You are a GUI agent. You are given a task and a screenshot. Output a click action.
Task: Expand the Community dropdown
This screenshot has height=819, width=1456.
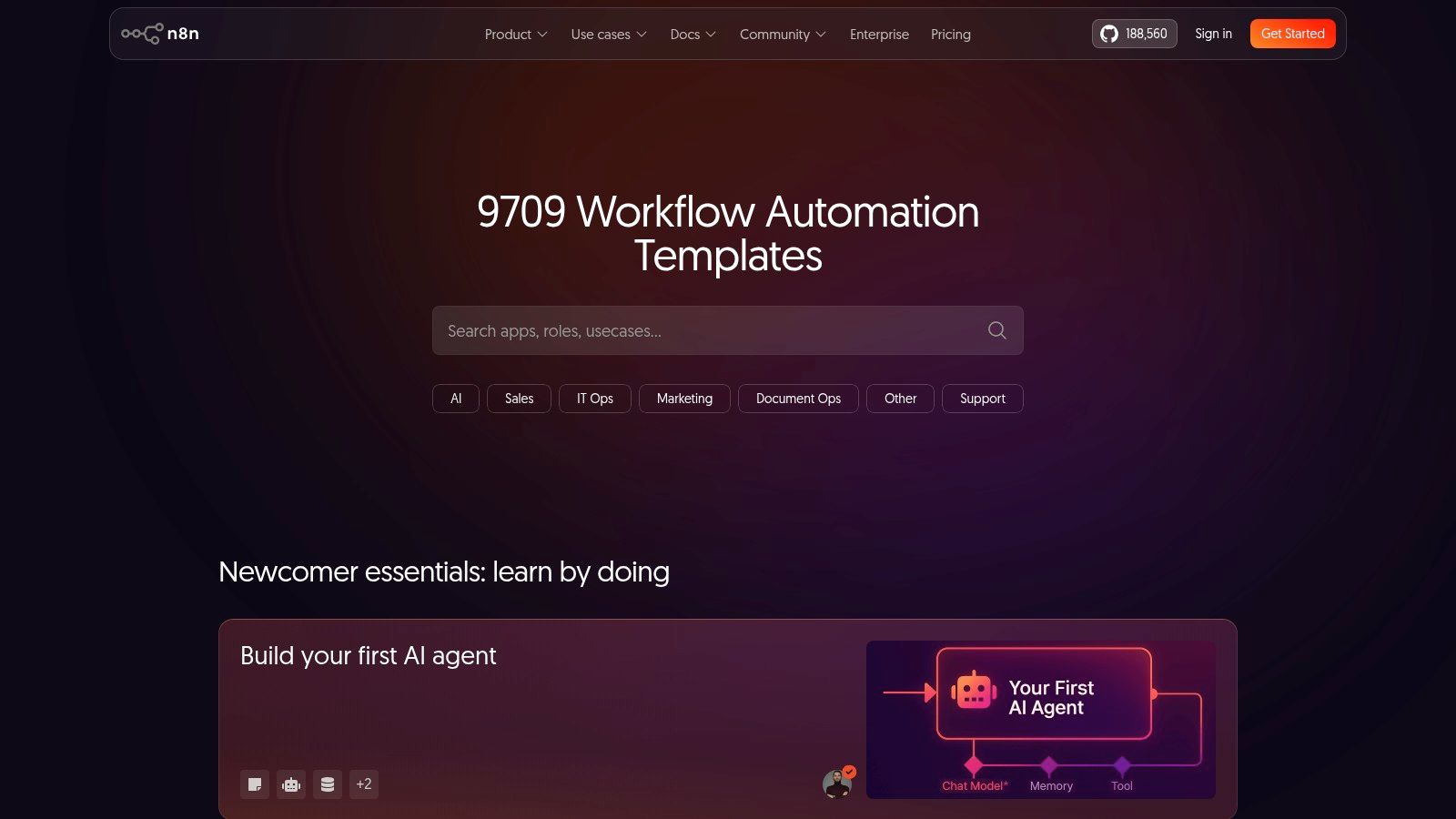click(x=783, y=35)
